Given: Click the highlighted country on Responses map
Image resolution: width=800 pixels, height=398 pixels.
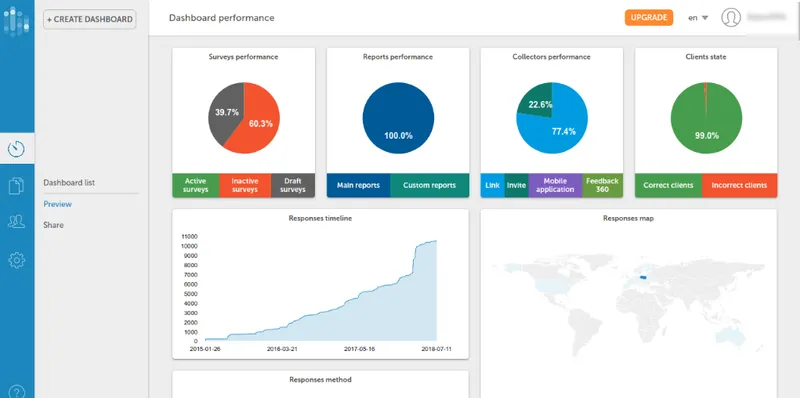Looking at the screenshot, I should pyautogui.click(x=643, y=278).
